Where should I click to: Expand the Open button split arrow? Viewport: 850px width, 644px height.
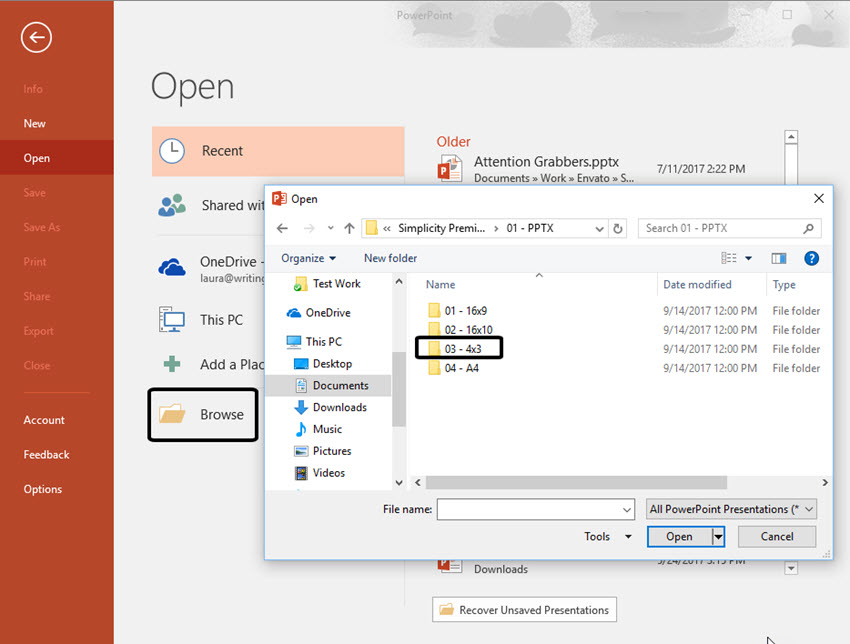click(717, 536)
